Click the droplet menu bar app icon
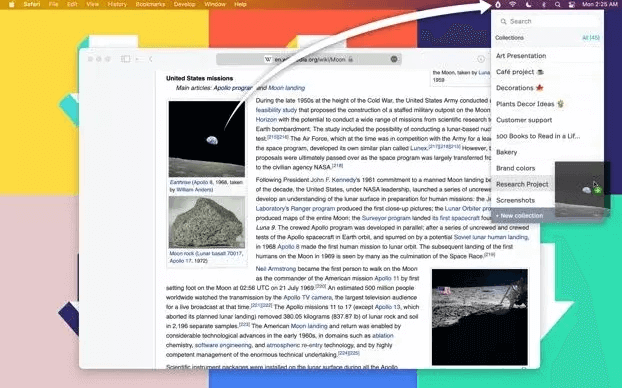Viewport: 622px width, 388px height. [x=498, y=4]
